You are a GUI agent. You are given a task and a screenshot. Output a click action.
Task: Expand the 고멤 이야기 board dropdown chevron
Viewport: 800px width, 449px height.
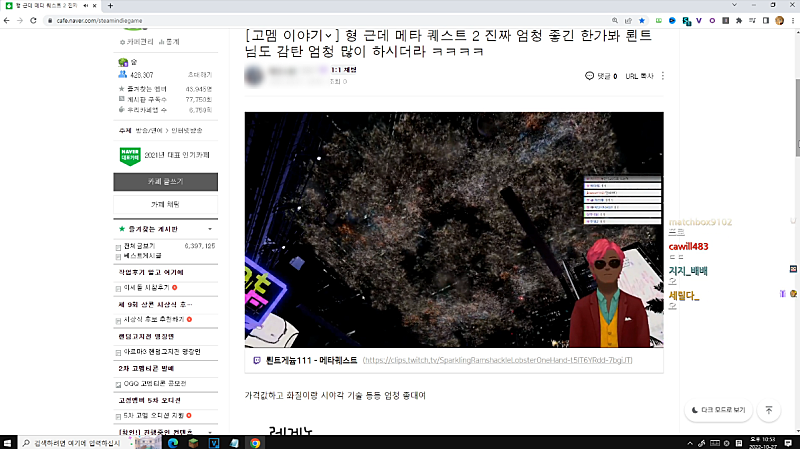pyautogui.click(x=329, y=36)
